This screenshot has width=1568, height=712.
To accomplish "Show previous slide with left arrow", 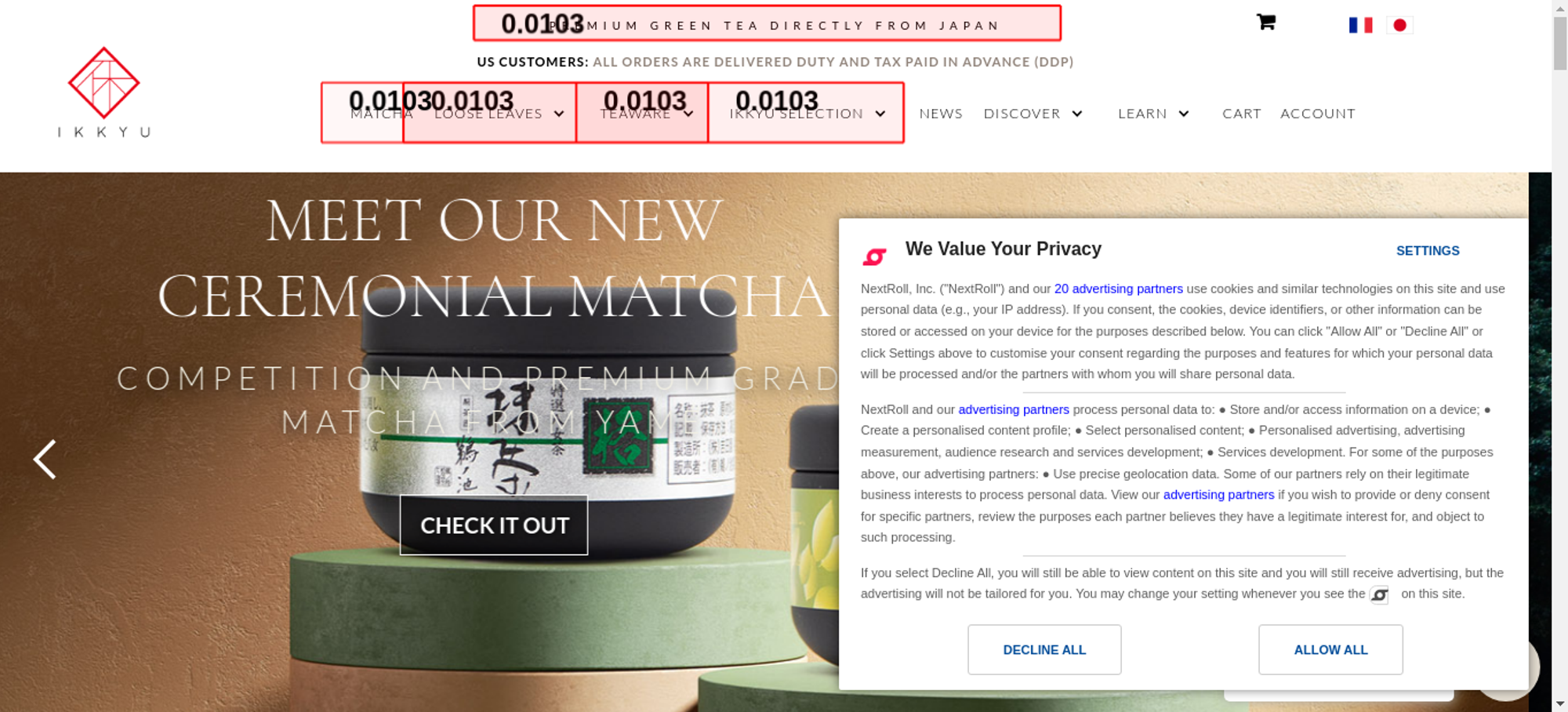I will [45, 459].
